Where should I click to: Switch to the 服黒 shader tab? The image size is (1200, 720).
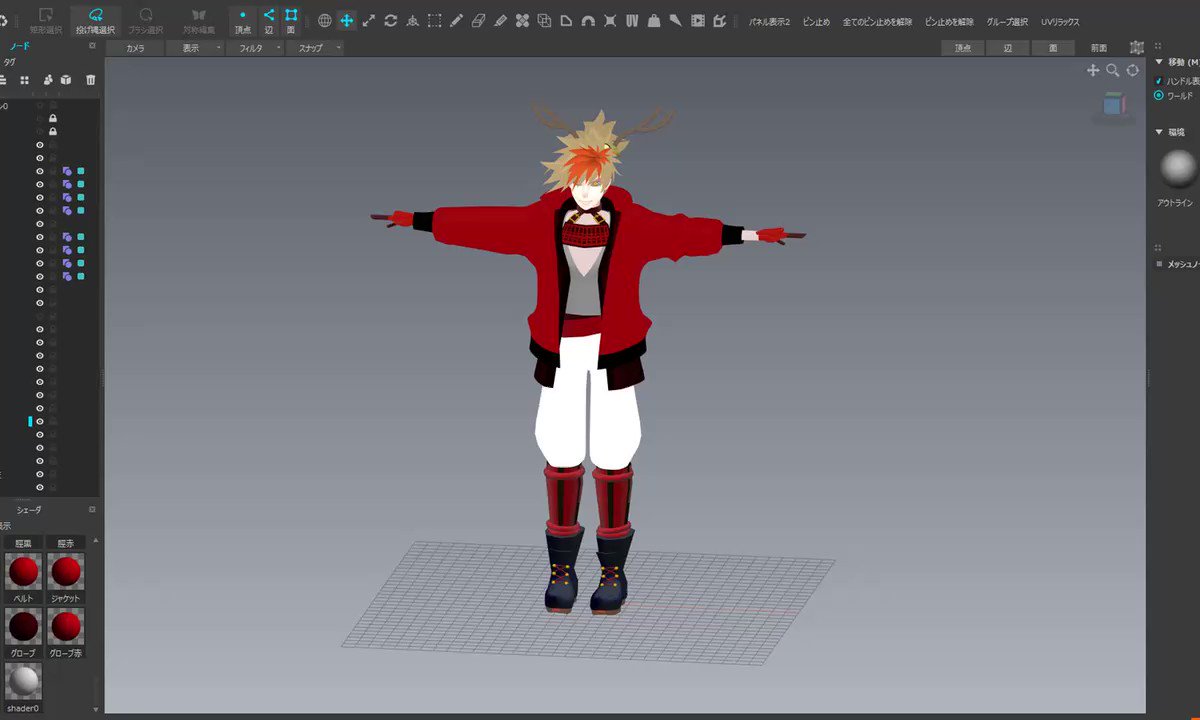23,543
